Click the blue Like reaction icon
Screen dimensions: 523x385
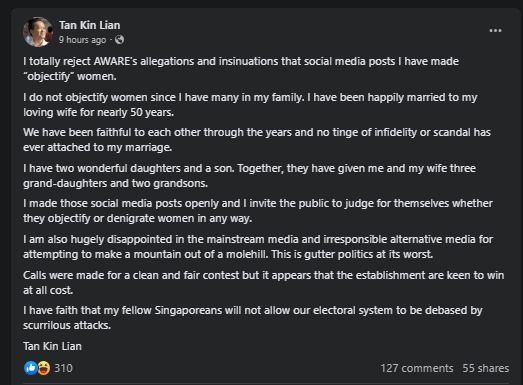coord(31,368)
